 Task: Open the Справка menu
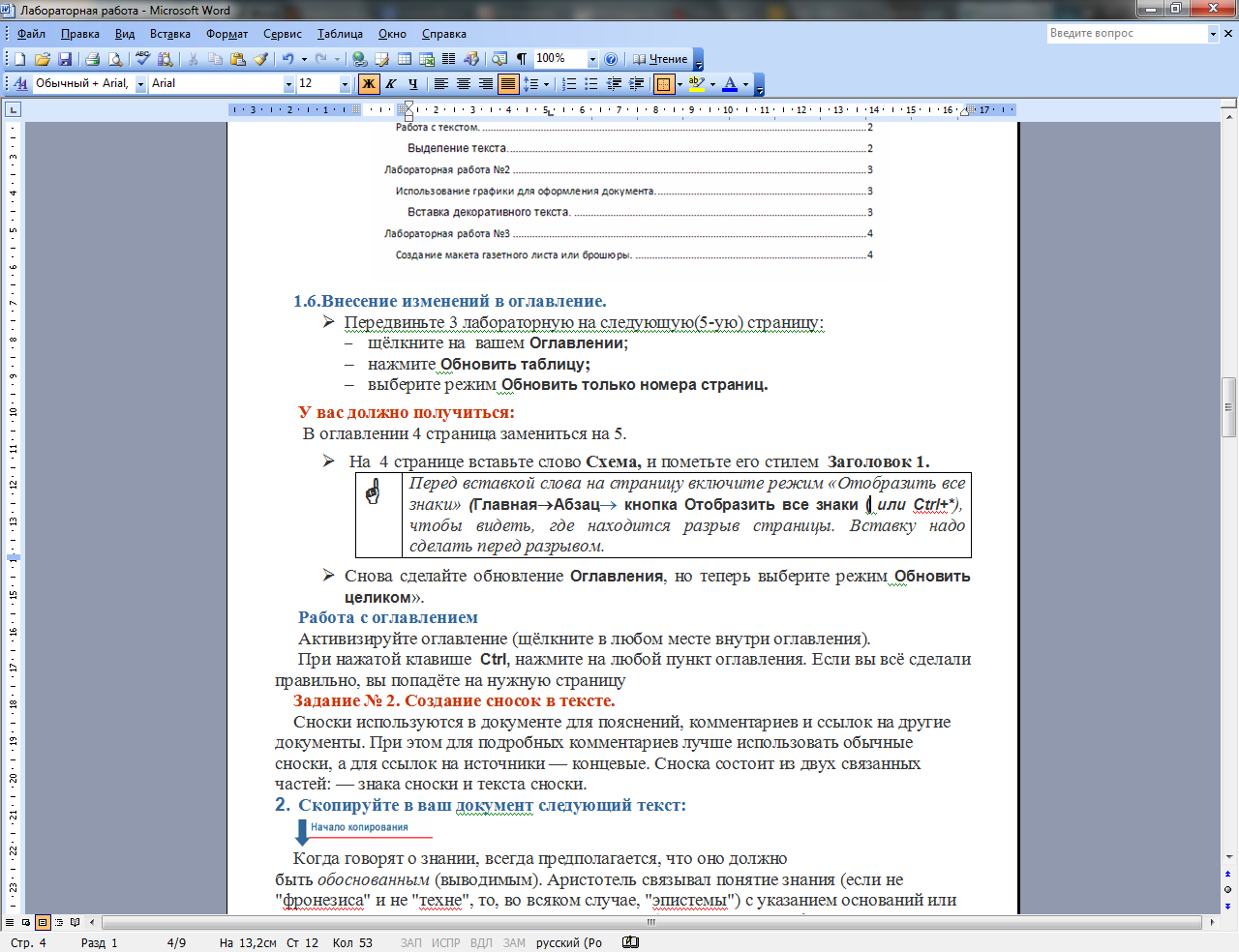click(x=444, y=34)
